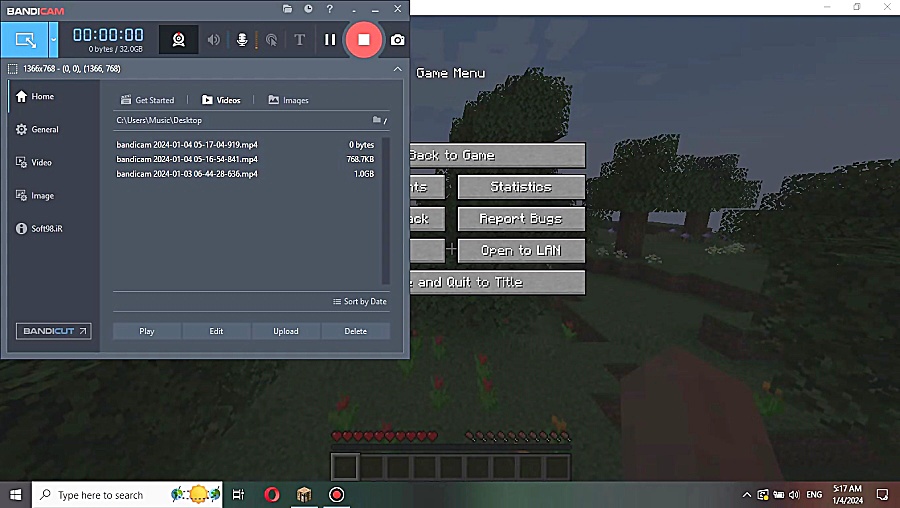This screenshot has width=900, height=508.
Task: Toggle the text overlay T icon
Action: [x=299, y=40]
